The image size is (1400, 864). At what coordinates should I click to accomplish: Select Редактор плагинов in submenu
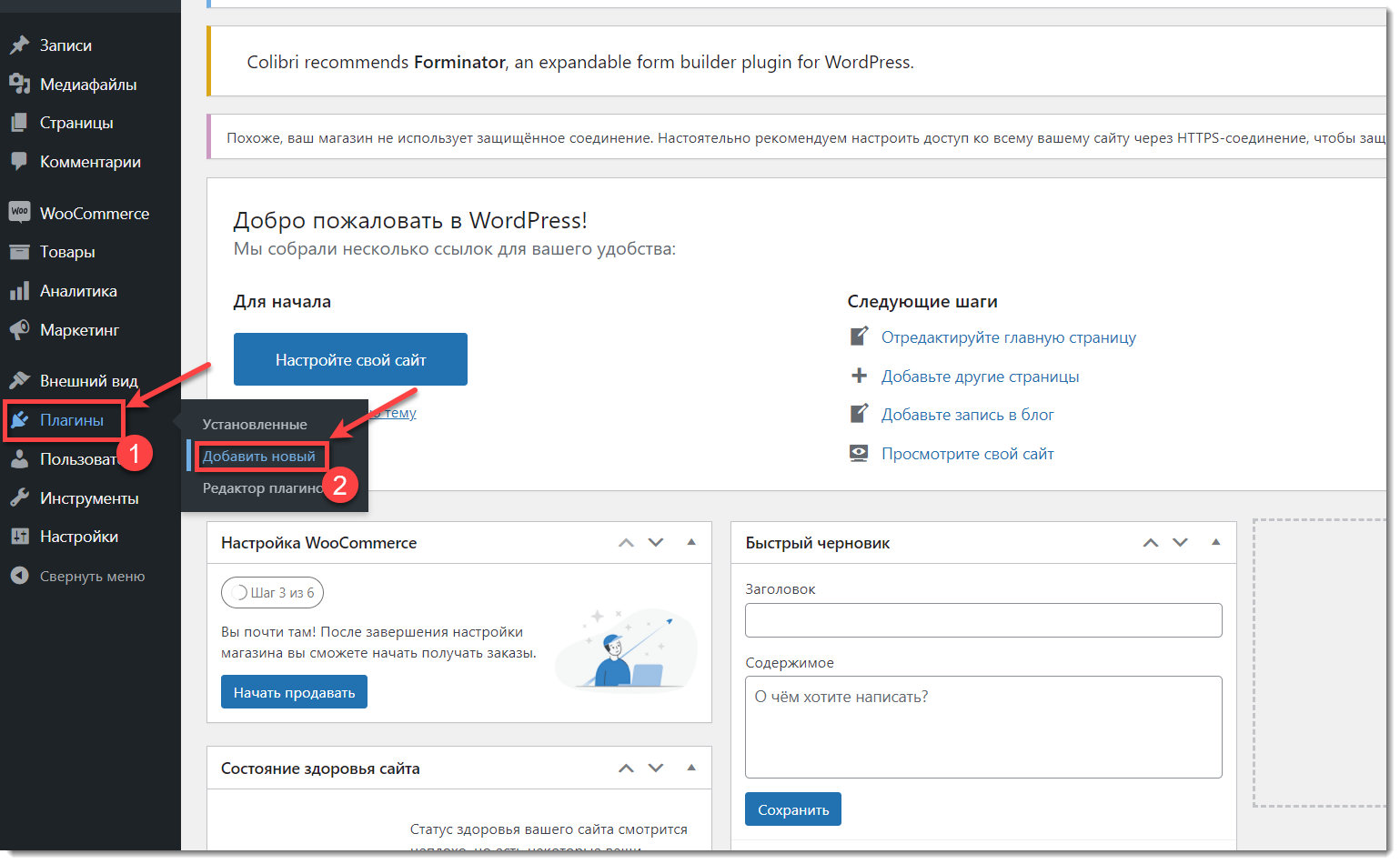(263, 488)
